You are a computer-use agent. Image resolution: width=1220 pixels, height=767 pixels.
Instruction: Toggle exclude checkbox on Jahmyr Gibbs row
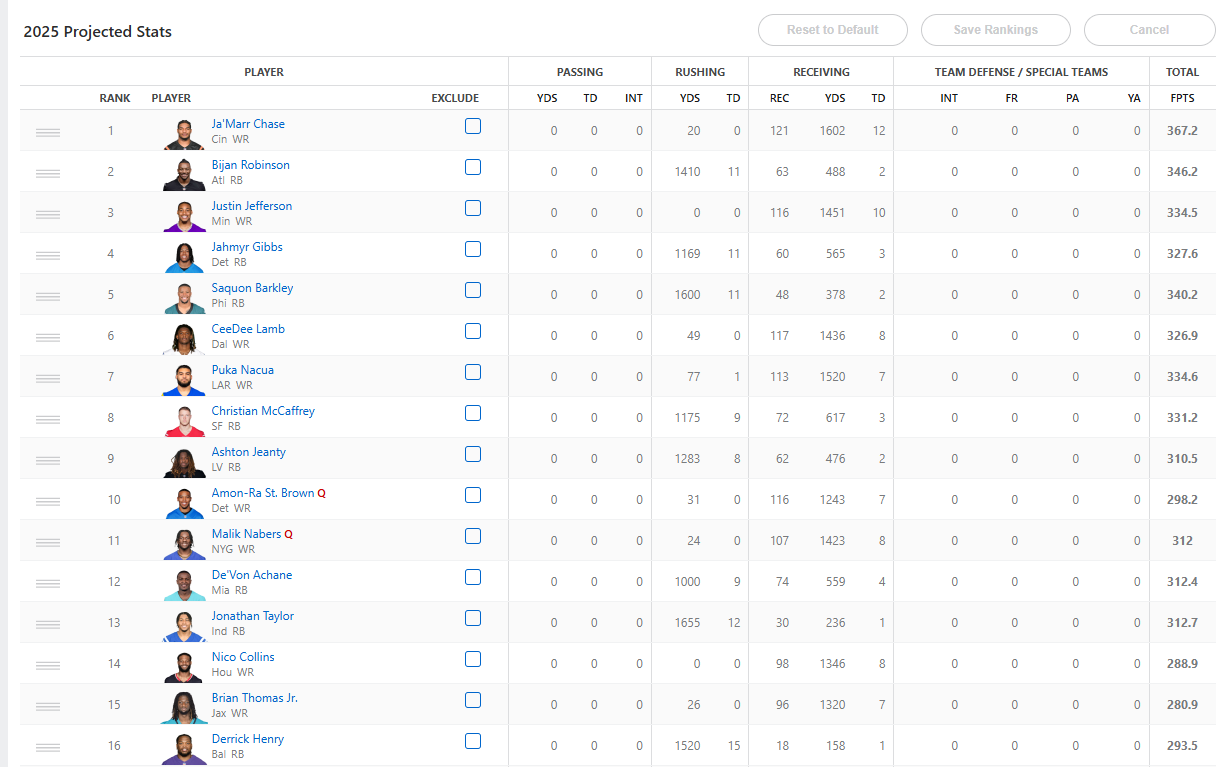click(x=473, y=249)
